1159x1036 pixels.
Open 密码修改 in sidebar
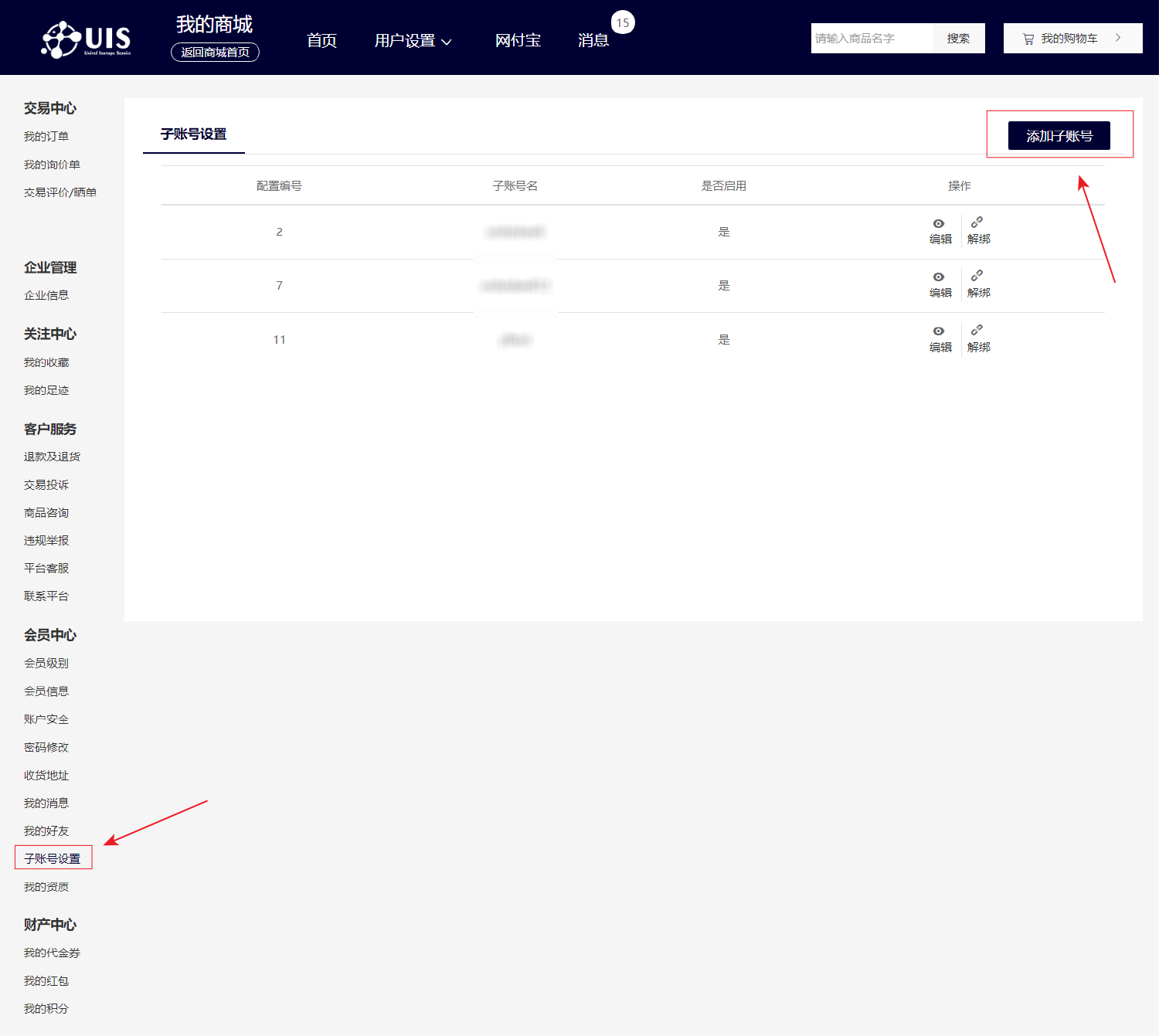tap(46, 747)
